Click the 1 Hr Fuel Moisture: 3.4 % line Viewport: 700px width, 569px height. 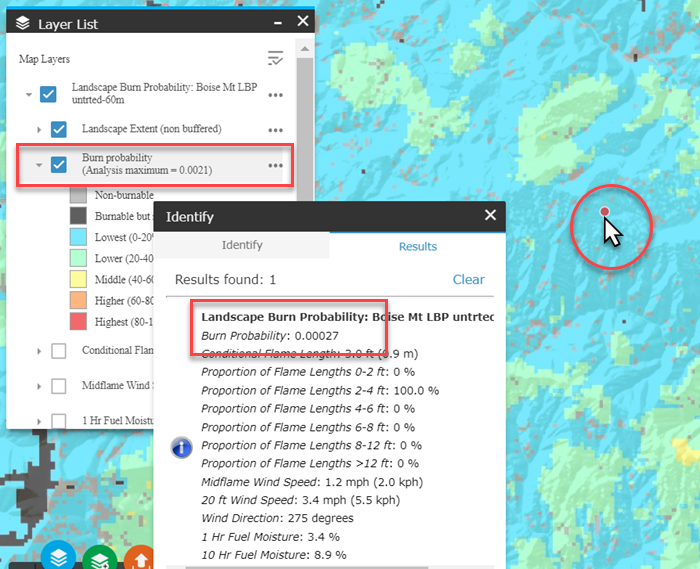pyautogui.click(x=270, y=536)
